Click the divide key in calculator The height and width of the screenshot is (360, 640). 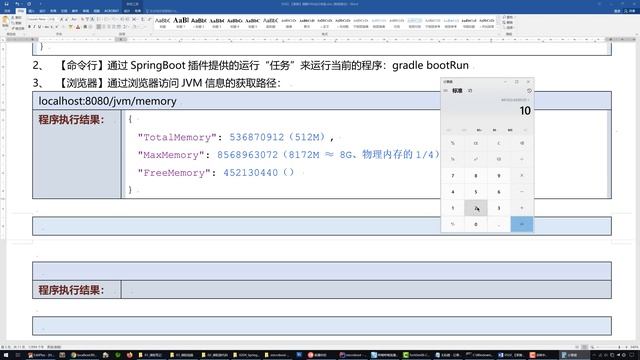click(522, 159)
